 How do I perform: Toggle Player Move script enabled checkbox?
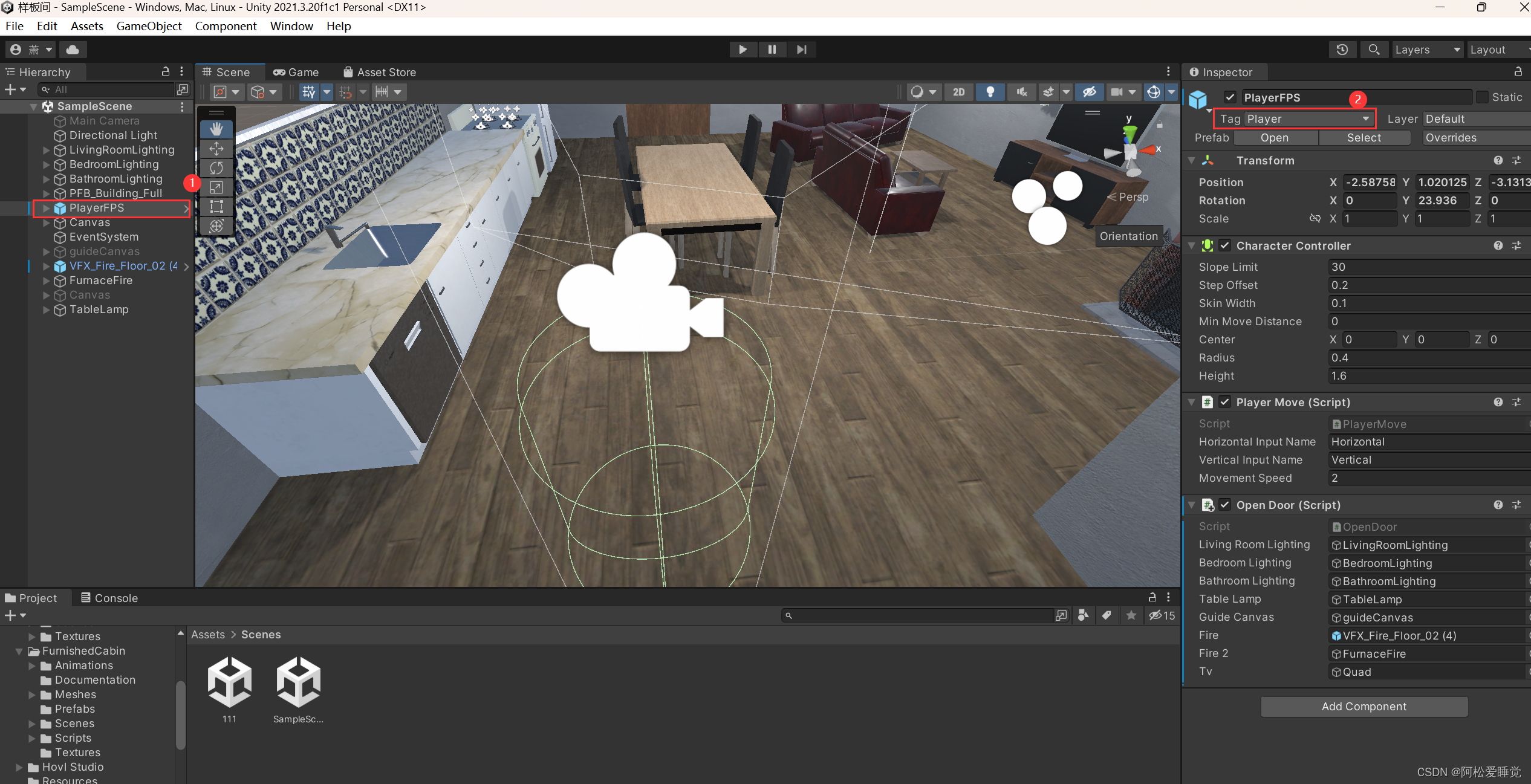point(1225,402)
